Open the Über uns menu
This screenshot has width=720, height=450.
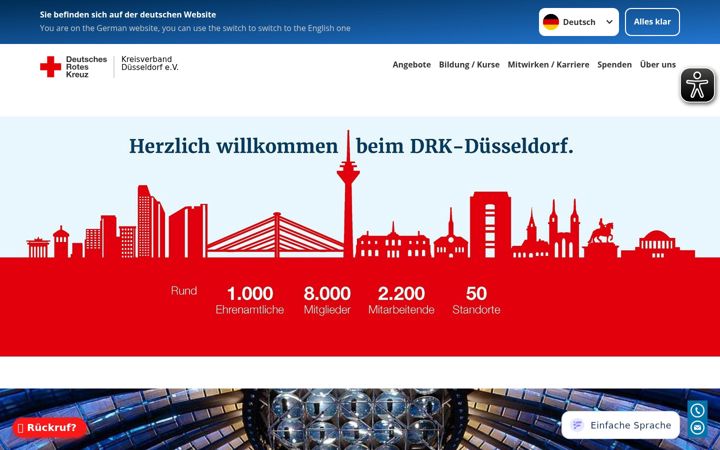[658, 65]
